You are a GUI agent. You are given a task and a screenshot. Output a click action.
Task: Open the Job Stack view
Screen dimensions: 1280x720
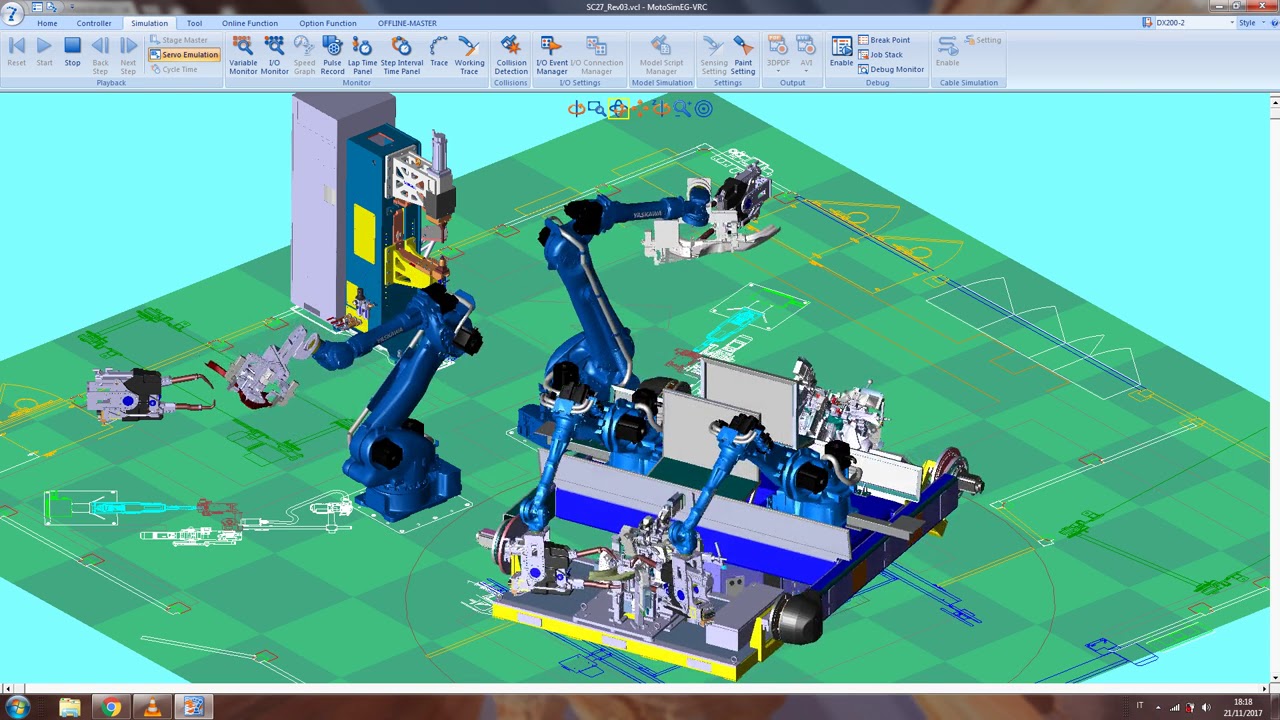pos(880,55)
